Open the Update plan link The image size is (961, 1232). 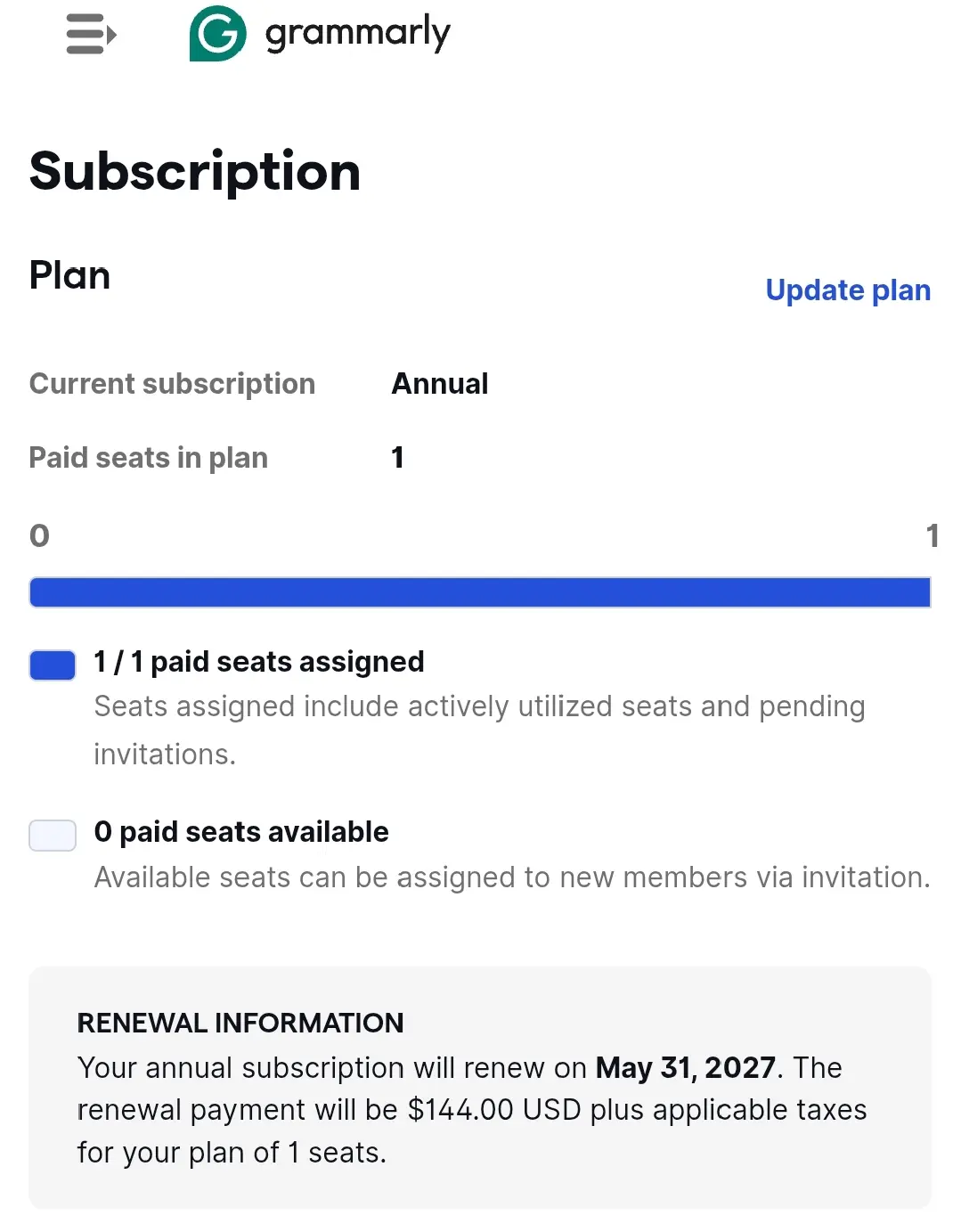848,290
